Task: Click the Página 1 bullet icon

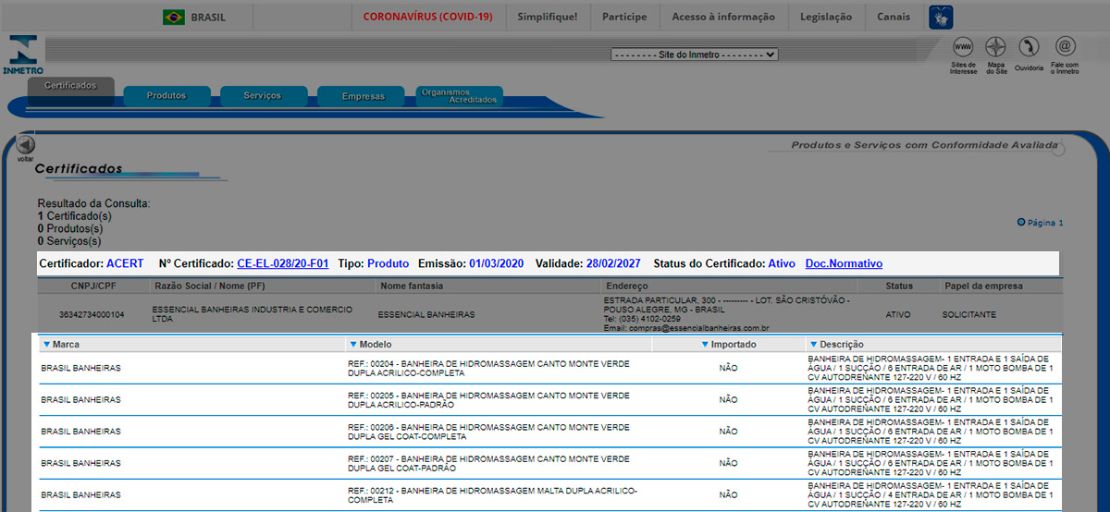Action: coord(1021,222)
